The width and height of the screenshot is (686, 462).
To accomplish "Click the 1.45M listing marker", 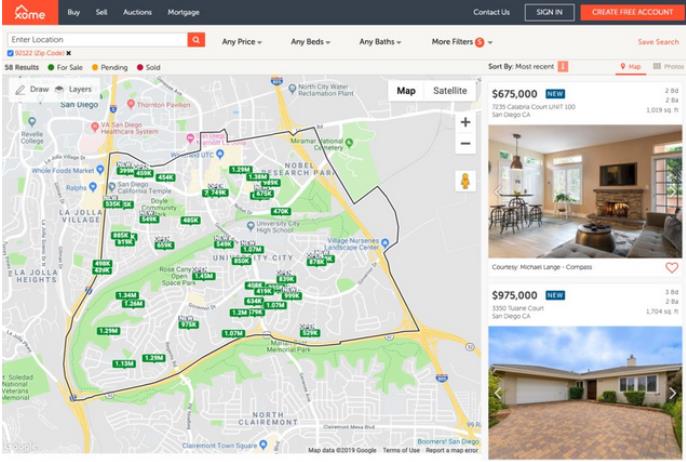I will click(x=204, y=276).
